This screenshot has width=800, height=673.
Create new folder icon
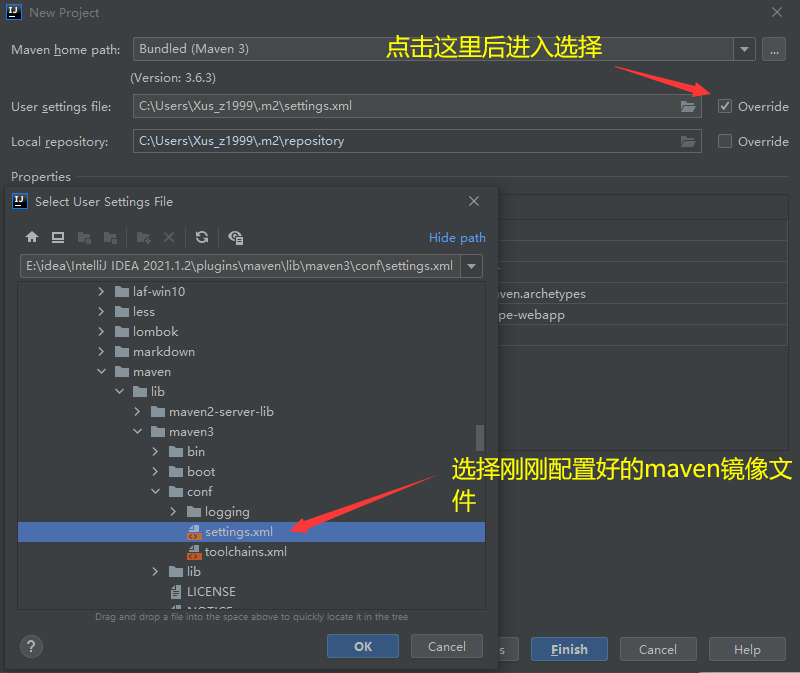click(x=143, y=237)
